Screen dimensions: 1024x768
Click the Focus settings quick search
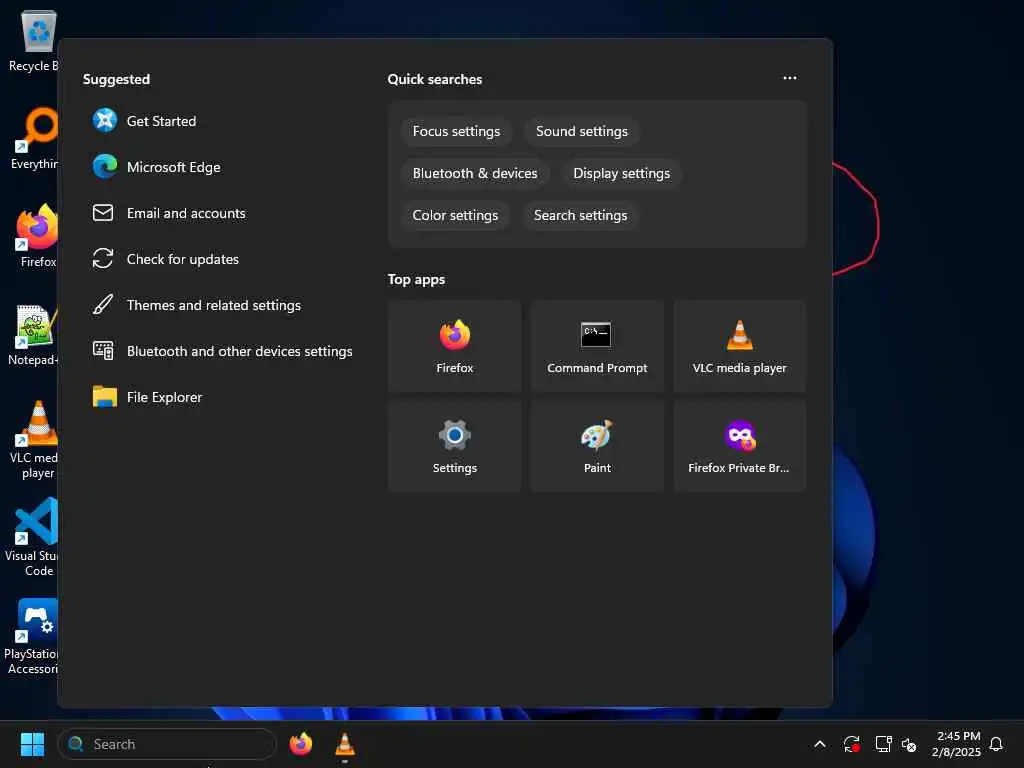pyautogui.click(x=456, y=131)
